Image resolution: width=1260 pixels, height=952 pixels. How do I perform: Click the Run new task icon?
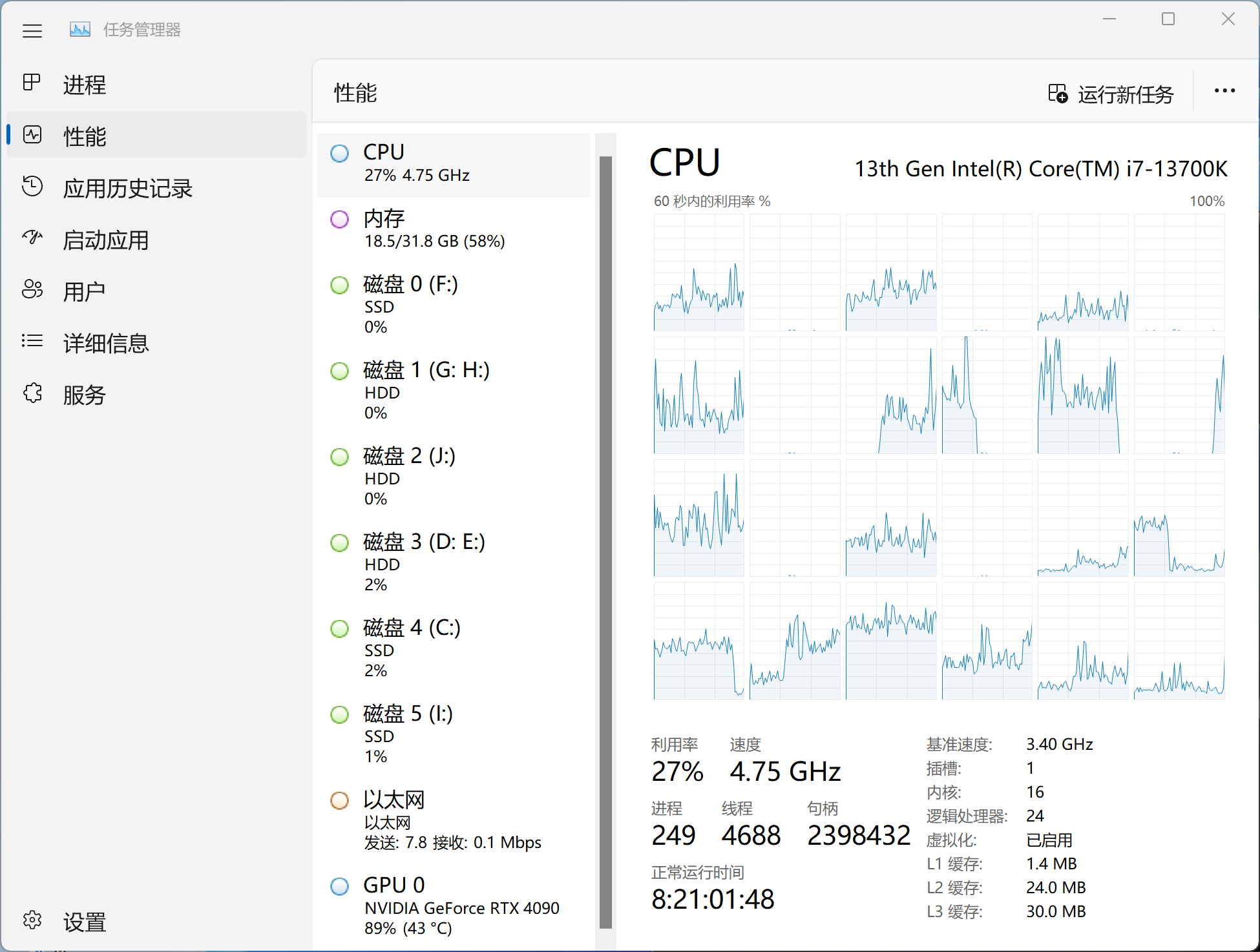click(x=1058, y=94)
